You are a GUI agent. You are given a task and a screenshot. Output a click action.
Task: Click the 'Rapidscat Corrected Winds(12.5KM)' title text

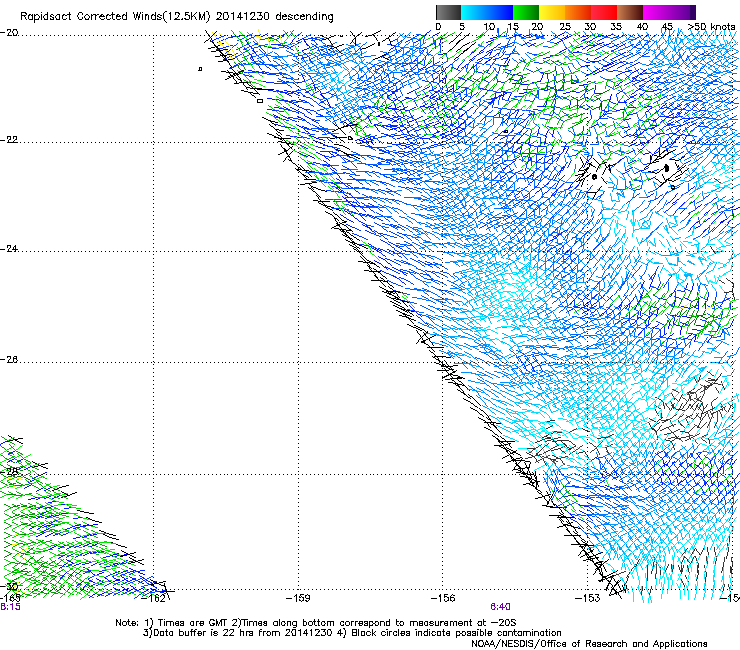coord(115,17)
